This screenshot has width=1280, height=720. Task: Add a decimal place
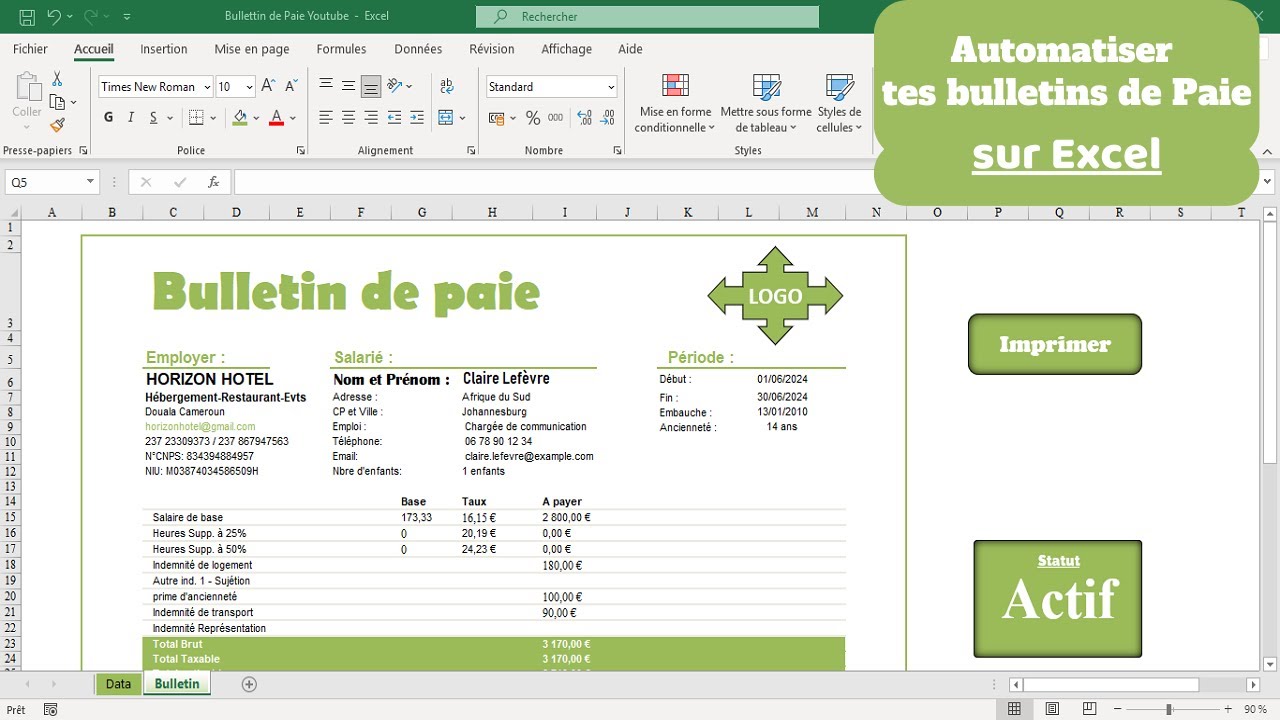click(585, 118)
